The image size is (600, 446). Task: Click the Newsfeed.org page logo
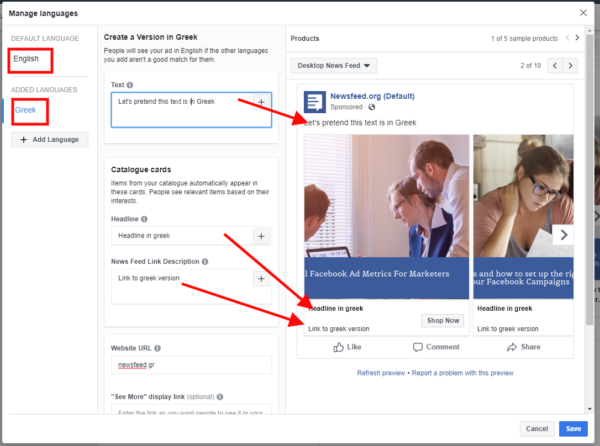coord(315,101)
